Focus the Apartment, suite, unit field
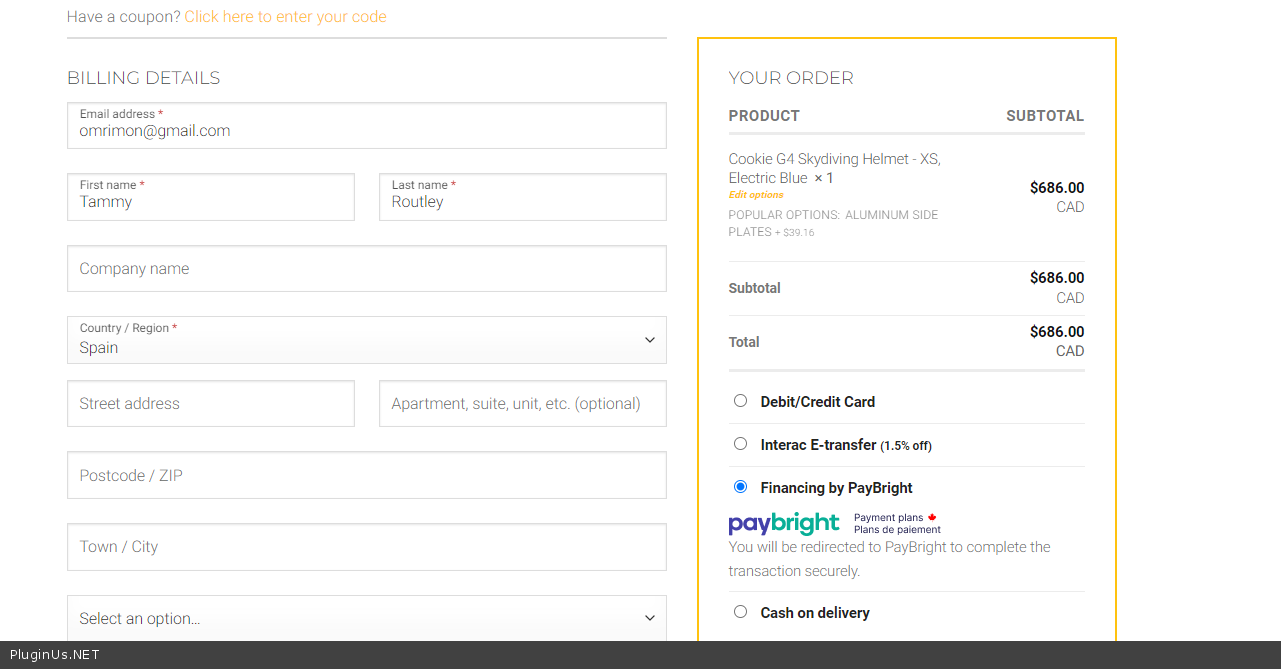Screen dimensions: 1281x669 (522, 404)
